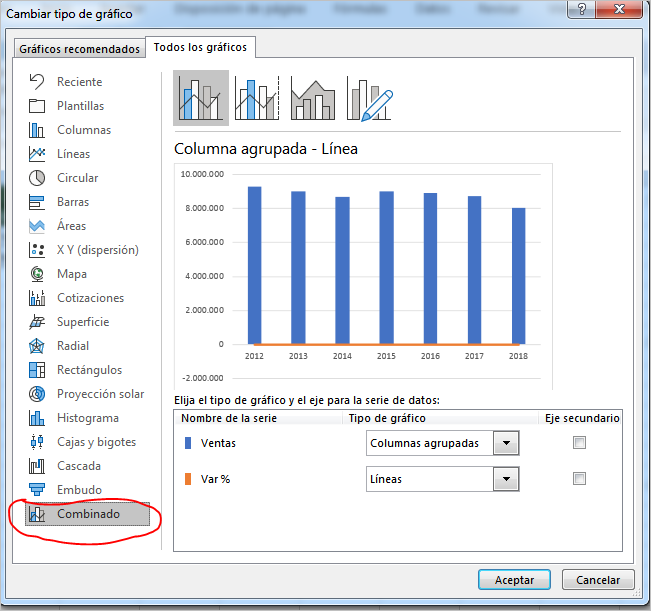651x611 pixels.
Task: Confirm with the Aceptar button
Action: [x=514, y=580]
